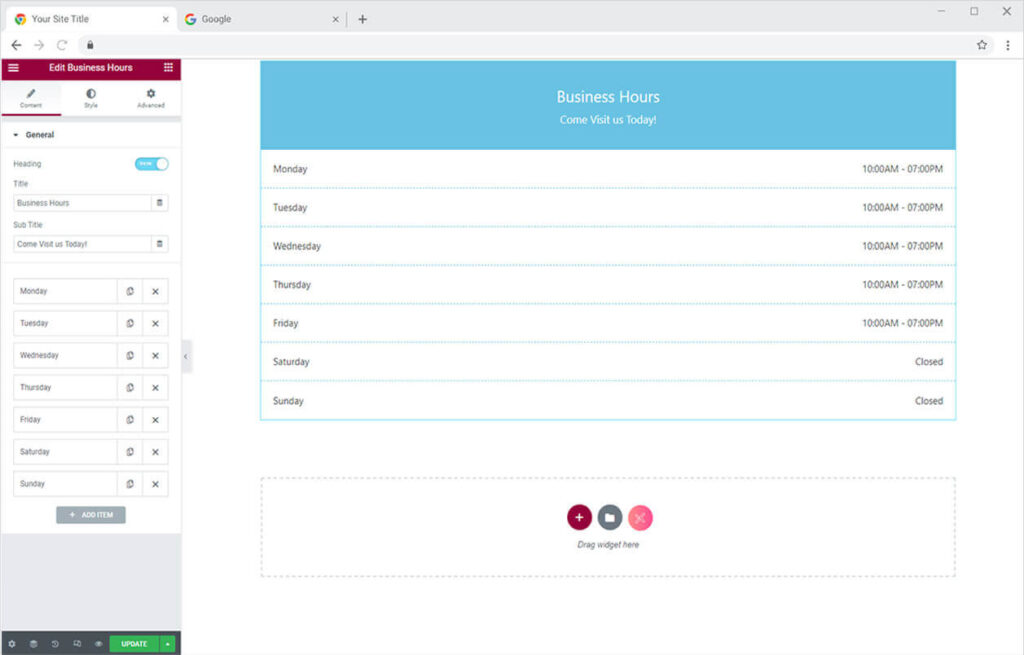Switch to the Advanced tab
Viewport: 1024px width, 655px height.
151,98
